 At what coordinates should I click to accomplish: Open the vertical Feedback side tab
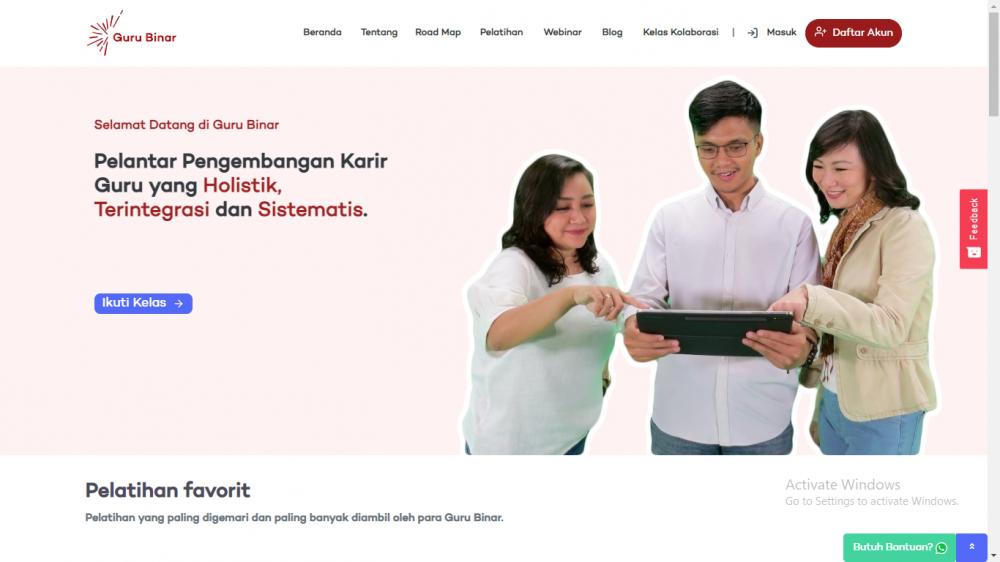pos(973,228)
